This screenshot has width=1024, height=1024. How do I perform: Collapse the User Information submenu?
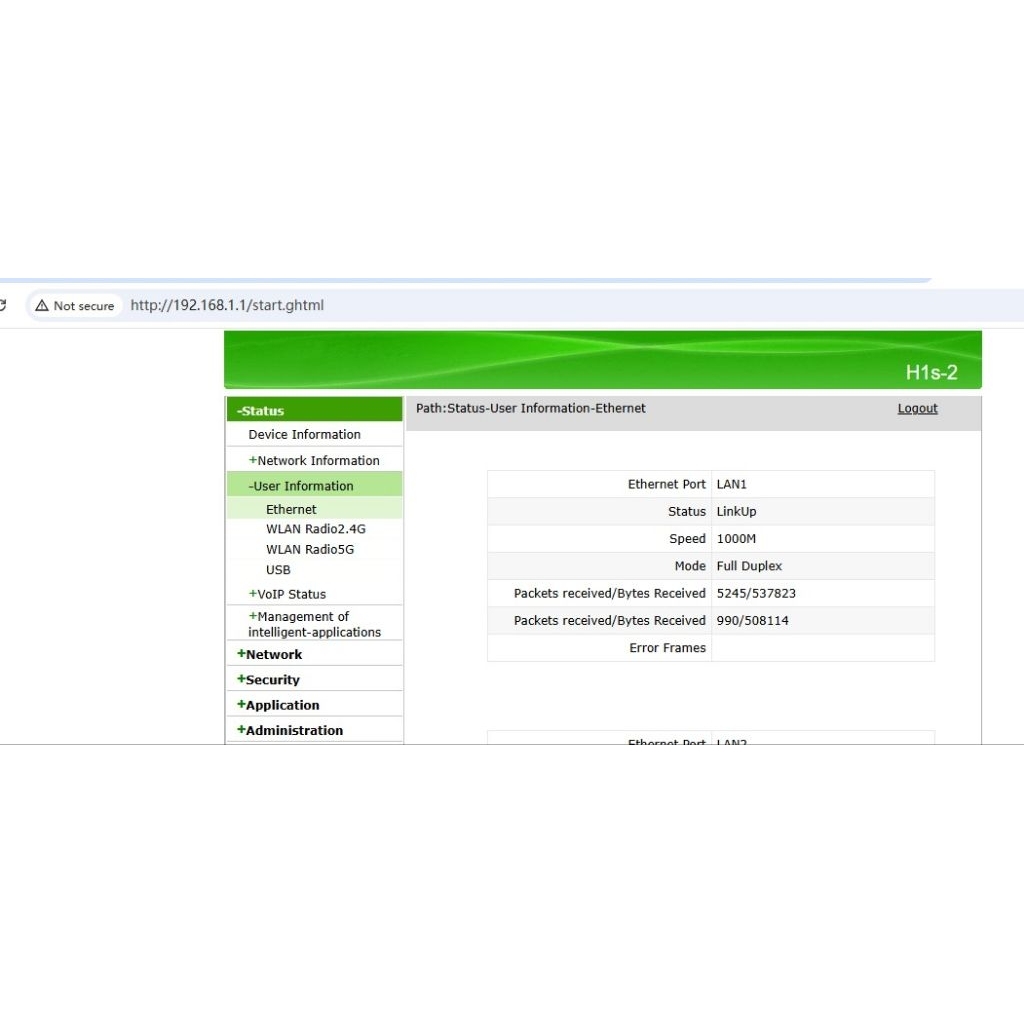pyautogui.click(x=301, y=486)
